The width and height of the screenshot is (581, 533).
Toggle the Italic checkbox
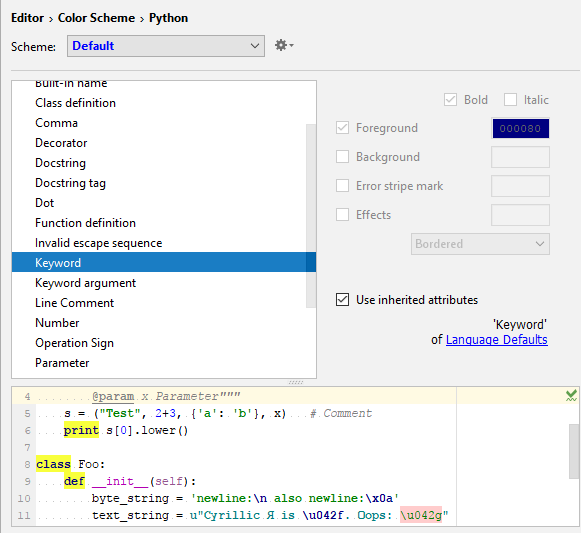pyautogui.click(x=510, y=100)
